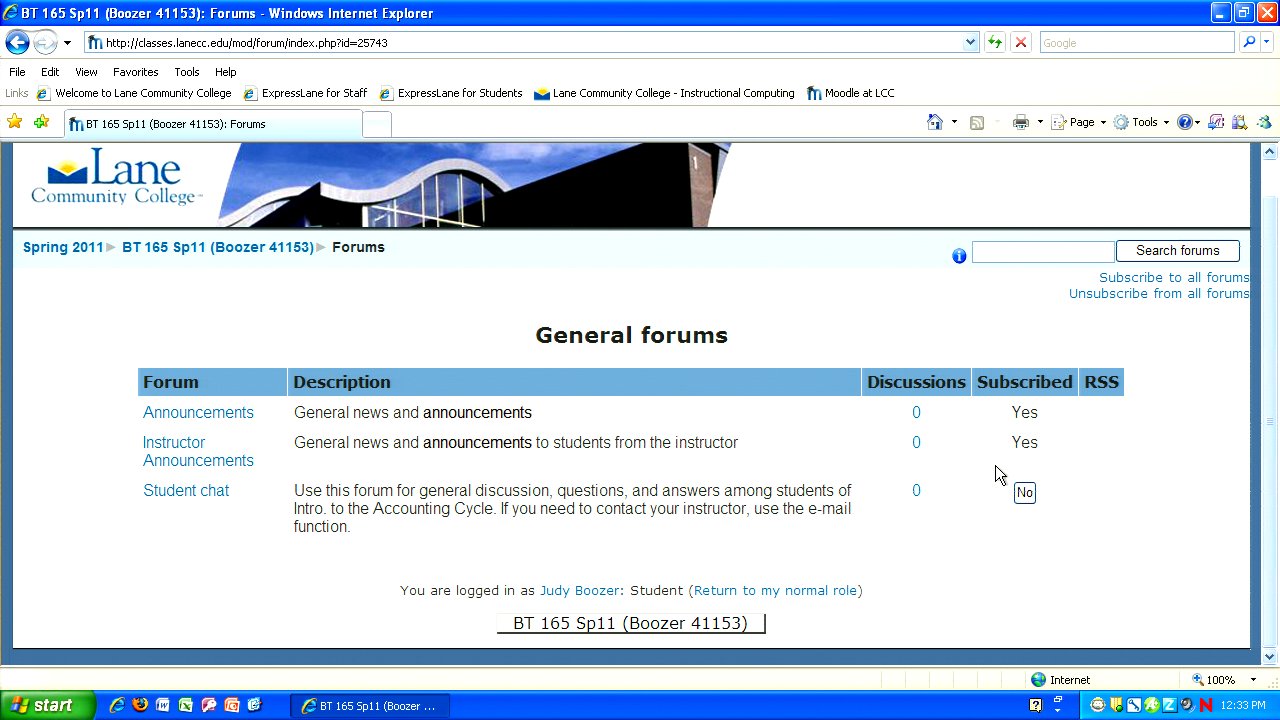Screen dimensions: 1280x720
Task: Open the View menu
Action: [86, 72]
